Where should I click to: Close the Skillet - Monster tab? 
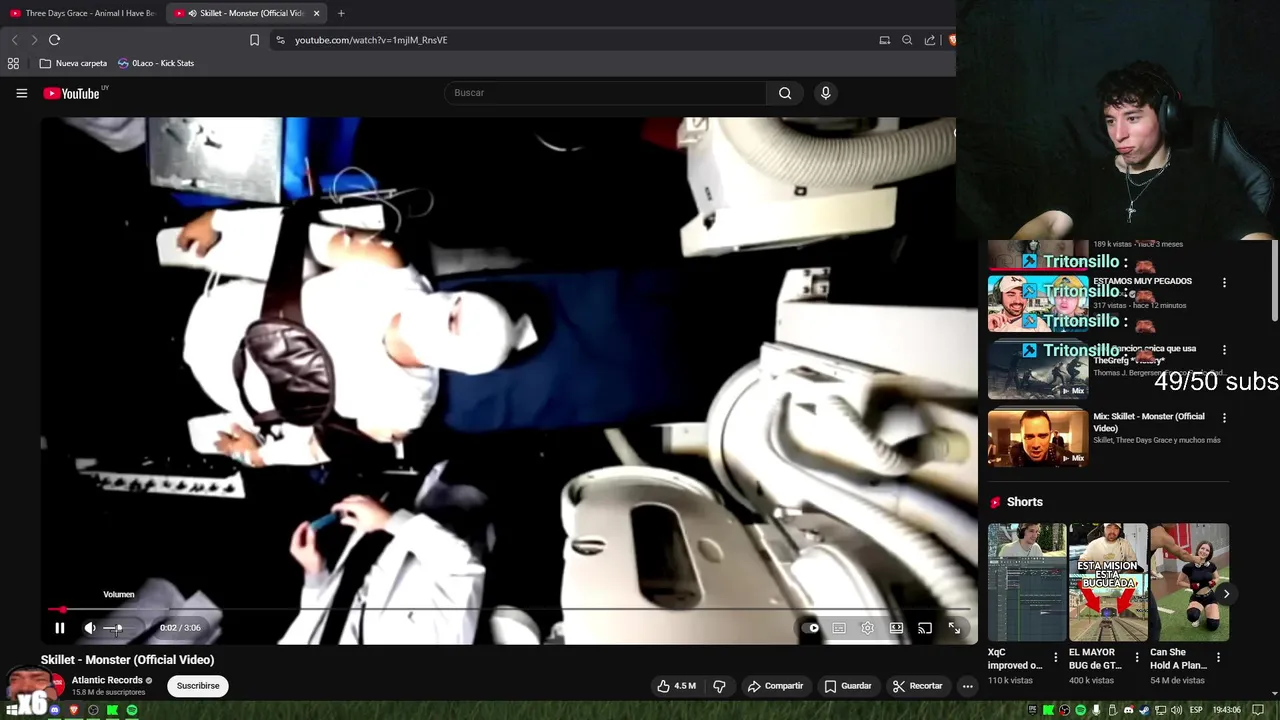click(x=317, y=13)
